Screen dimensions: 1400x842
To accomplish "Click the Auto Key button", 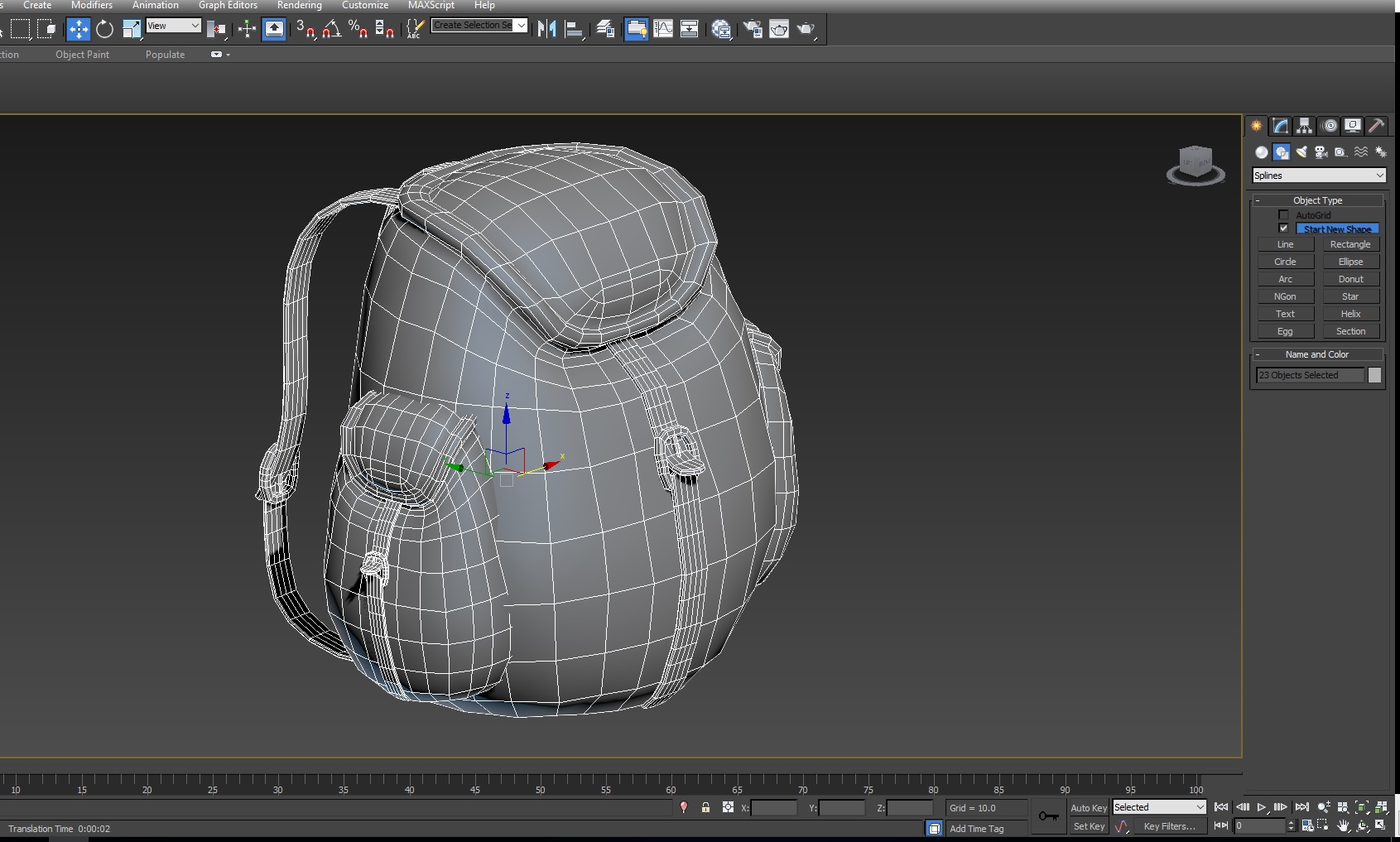I will coord(1088,808).
